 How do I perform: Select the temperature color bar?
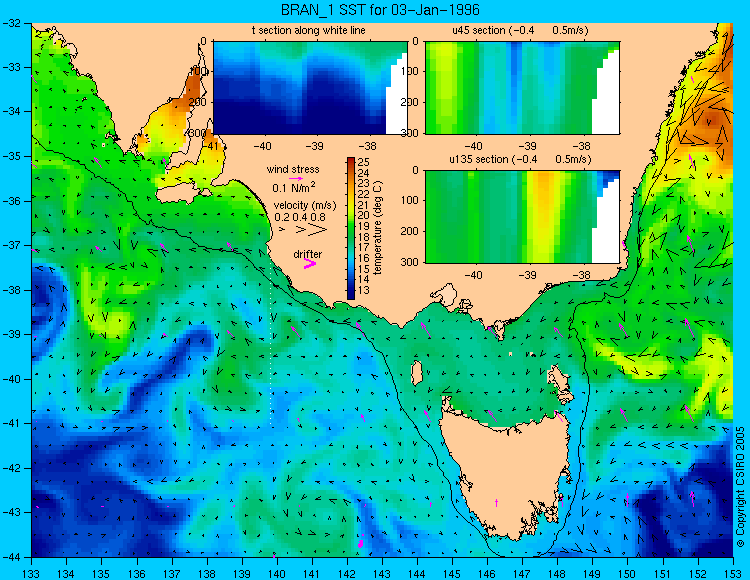pyautogui.click(x=351, y=229)
